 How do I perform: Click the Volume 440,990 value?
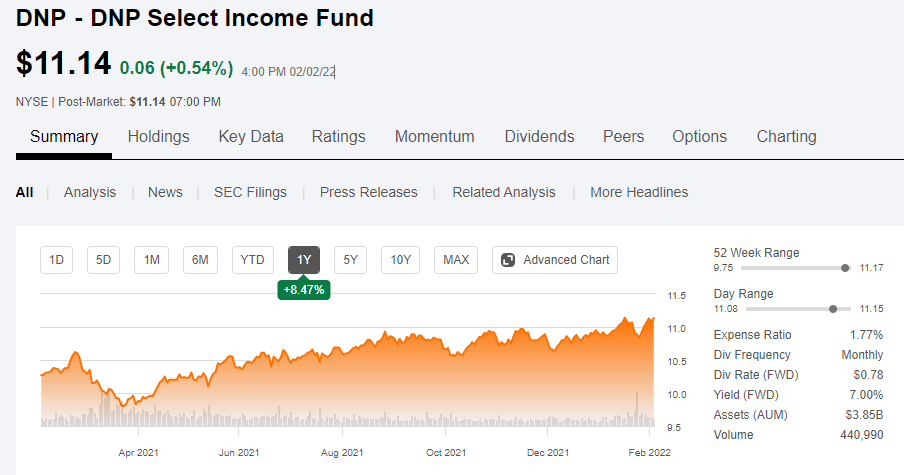861,435
